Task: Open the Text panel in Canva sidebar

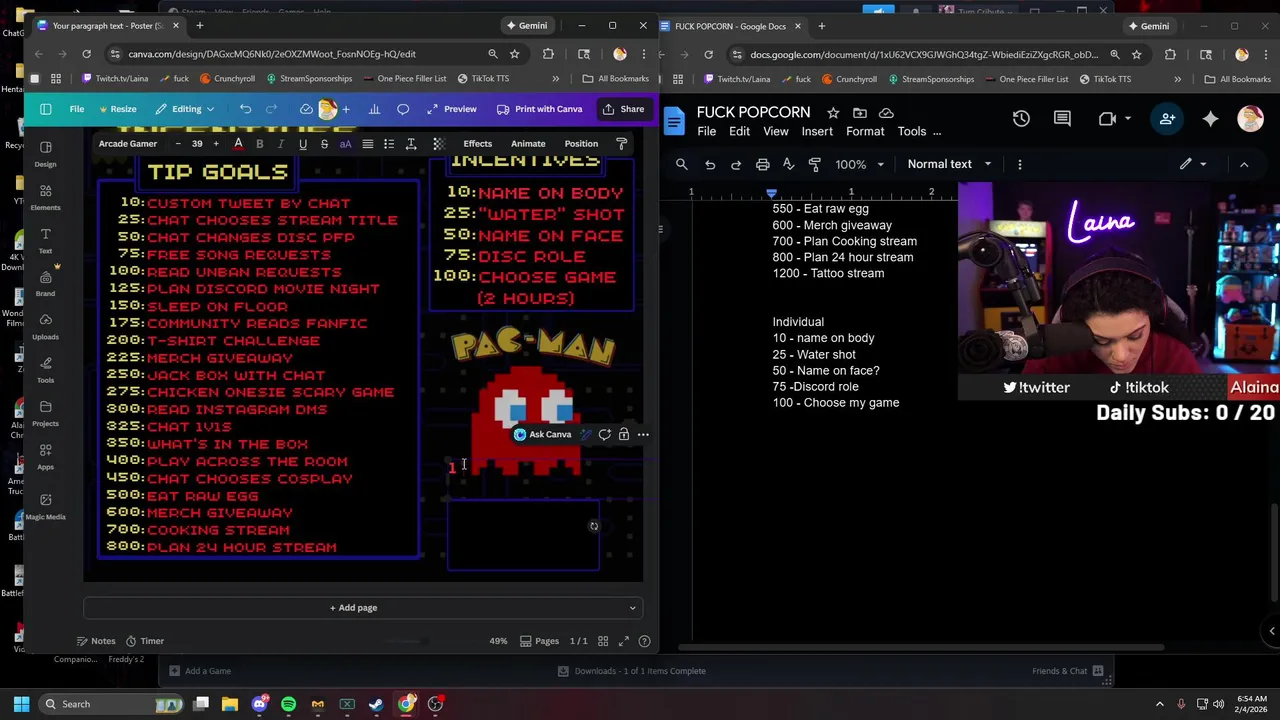Action: point(45,240)
